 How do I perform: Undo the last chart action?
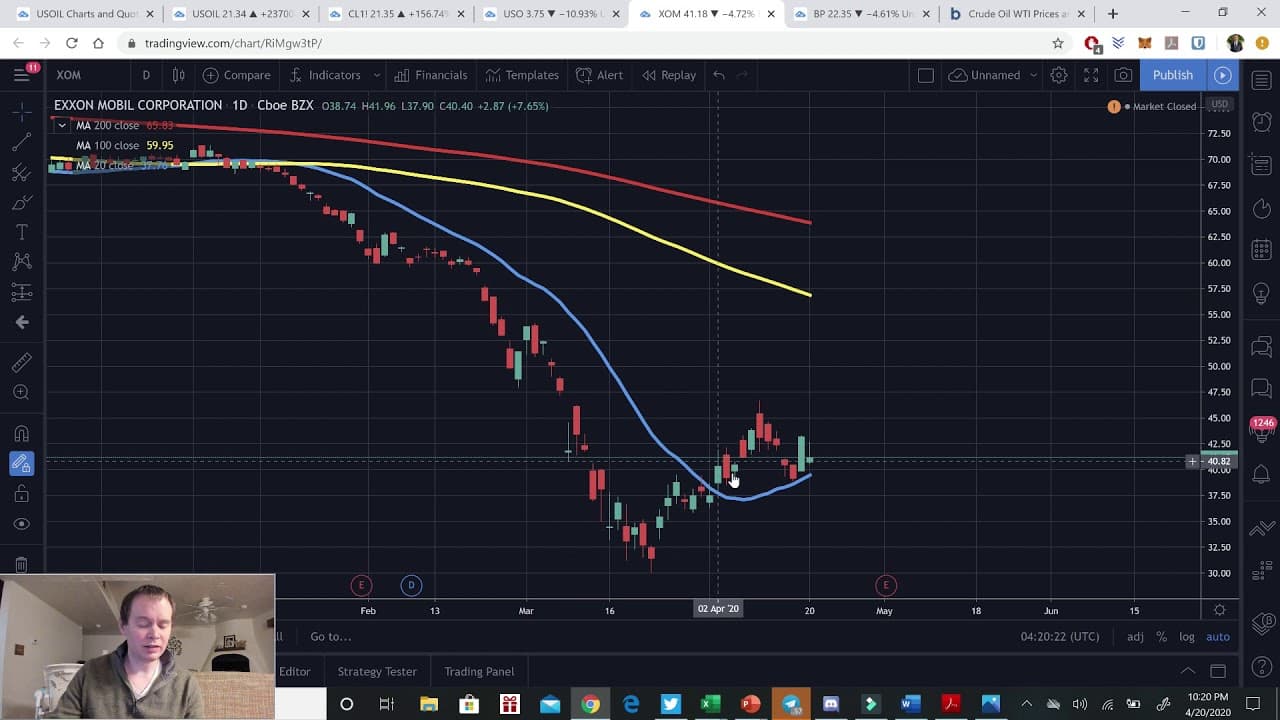[718, 75]
